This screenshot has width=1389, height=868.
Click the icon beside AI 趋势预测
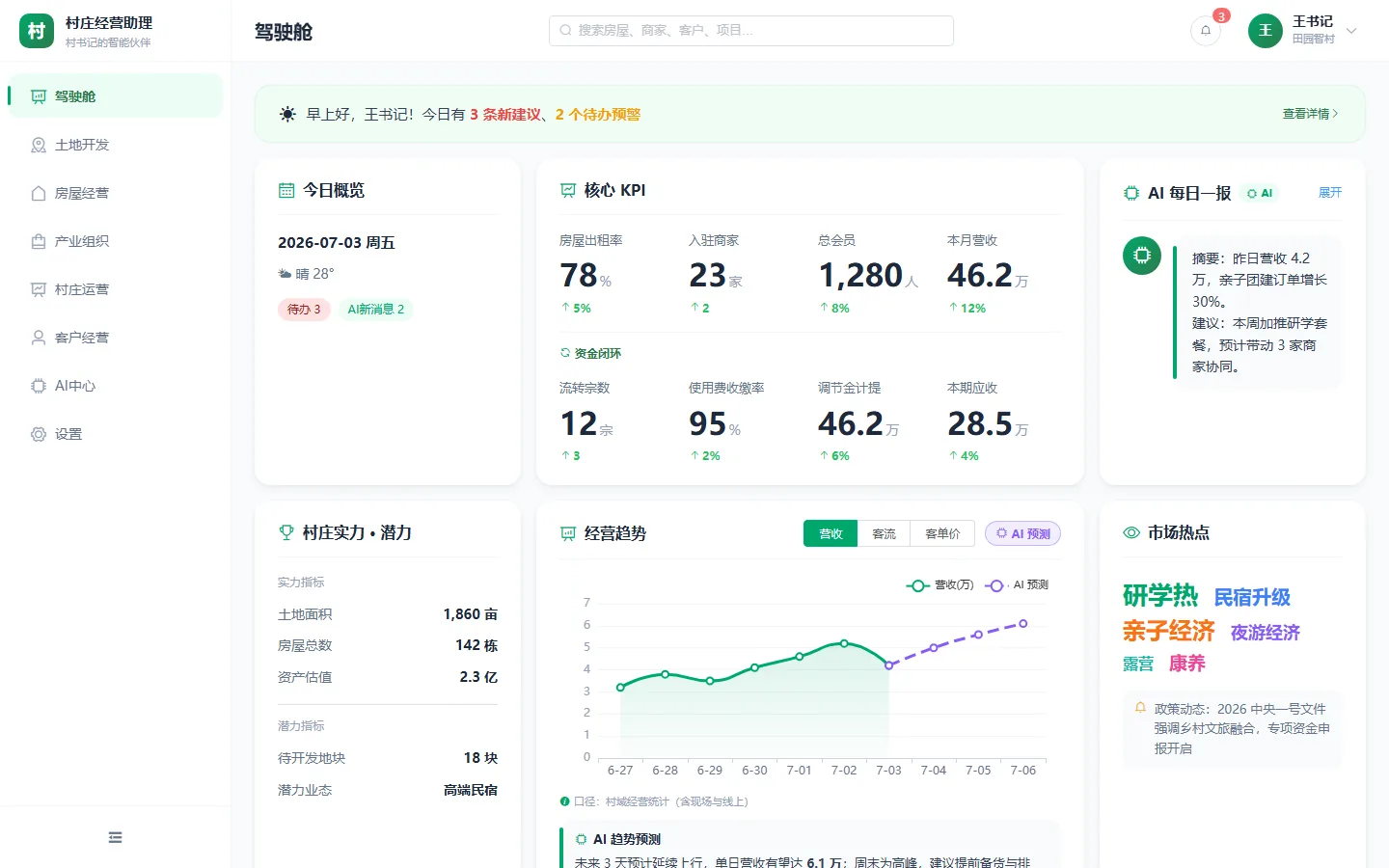pos(581,839)
